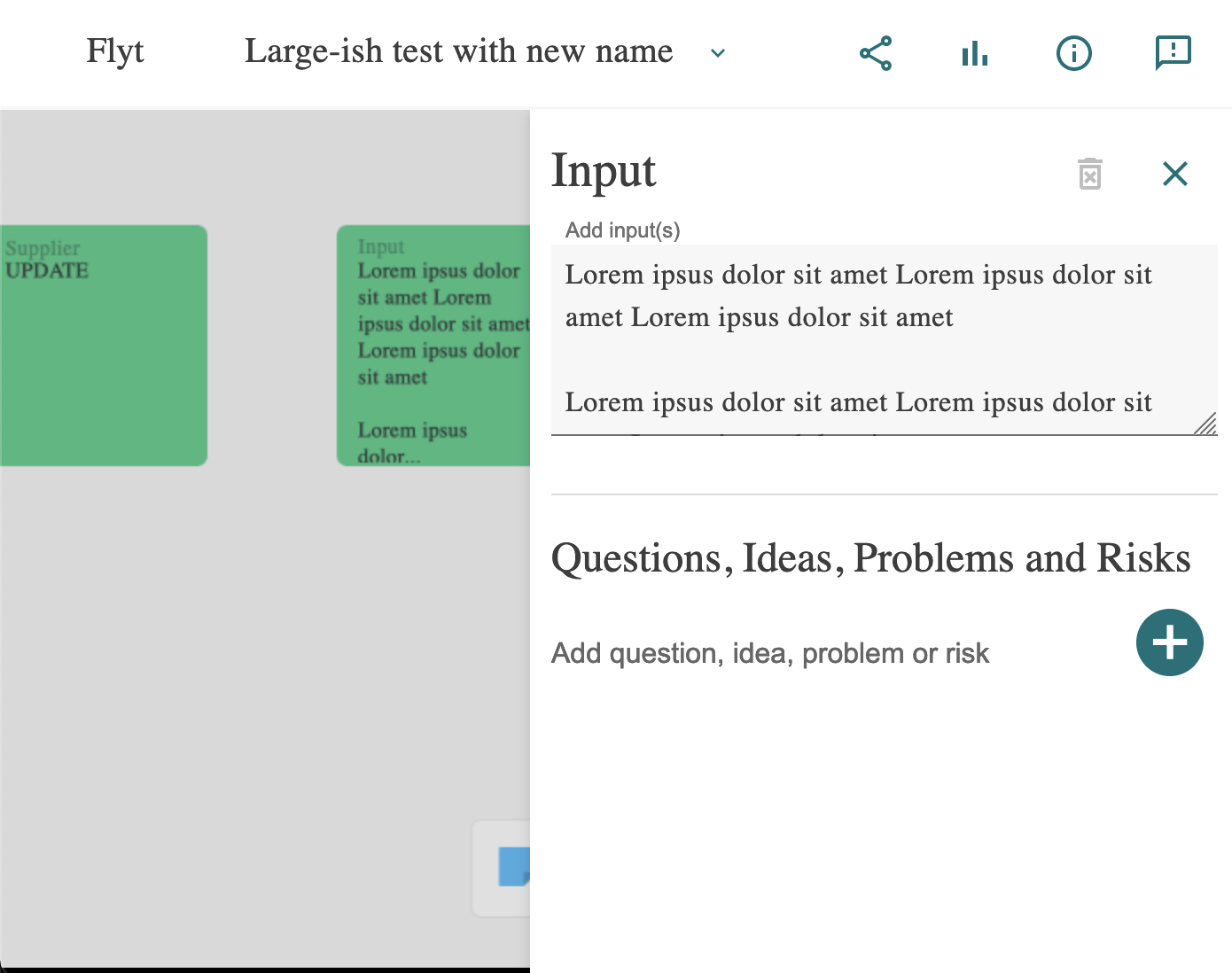
Task: Open the info circle icon
Action: tap(1074, 53)
